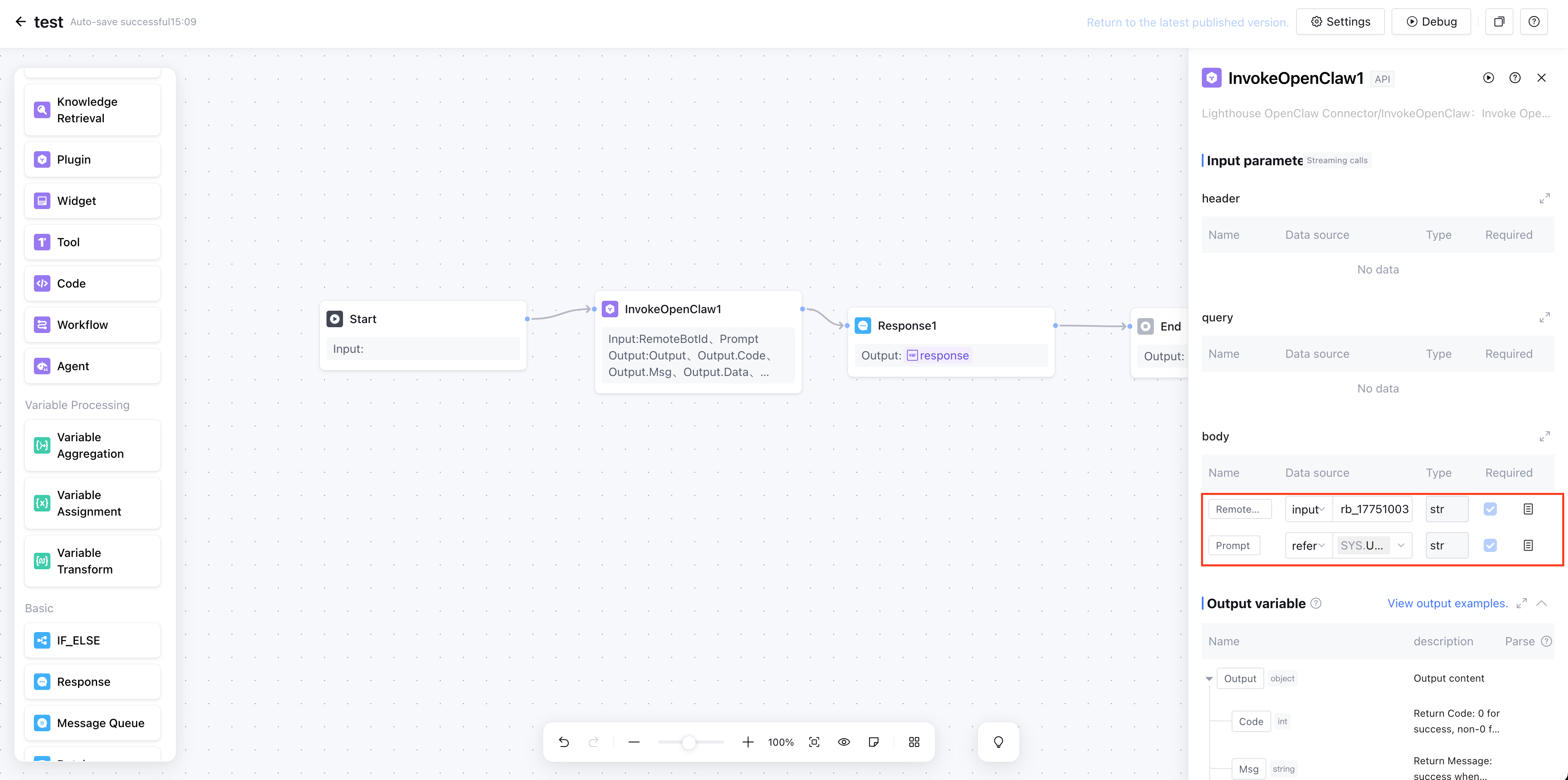The height and width of the screenshot is (780, 1568).
Task: Toggle the eye preview icon in toolbar
Action: tap(844, 742)
